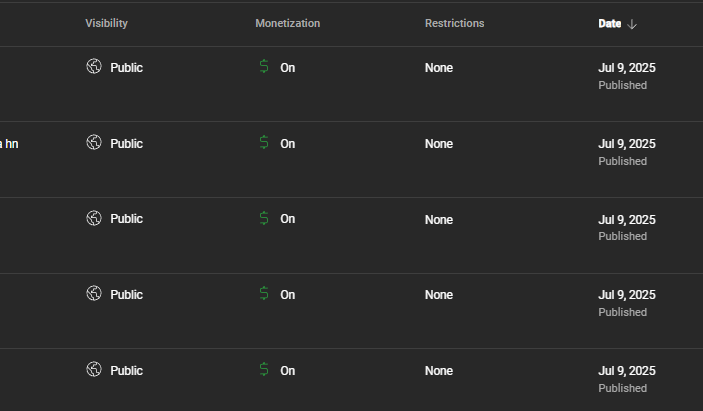Click the Jul 9, 2025 date in the fifth row
The width and height of the screenshot is (703, 411).
626,370
